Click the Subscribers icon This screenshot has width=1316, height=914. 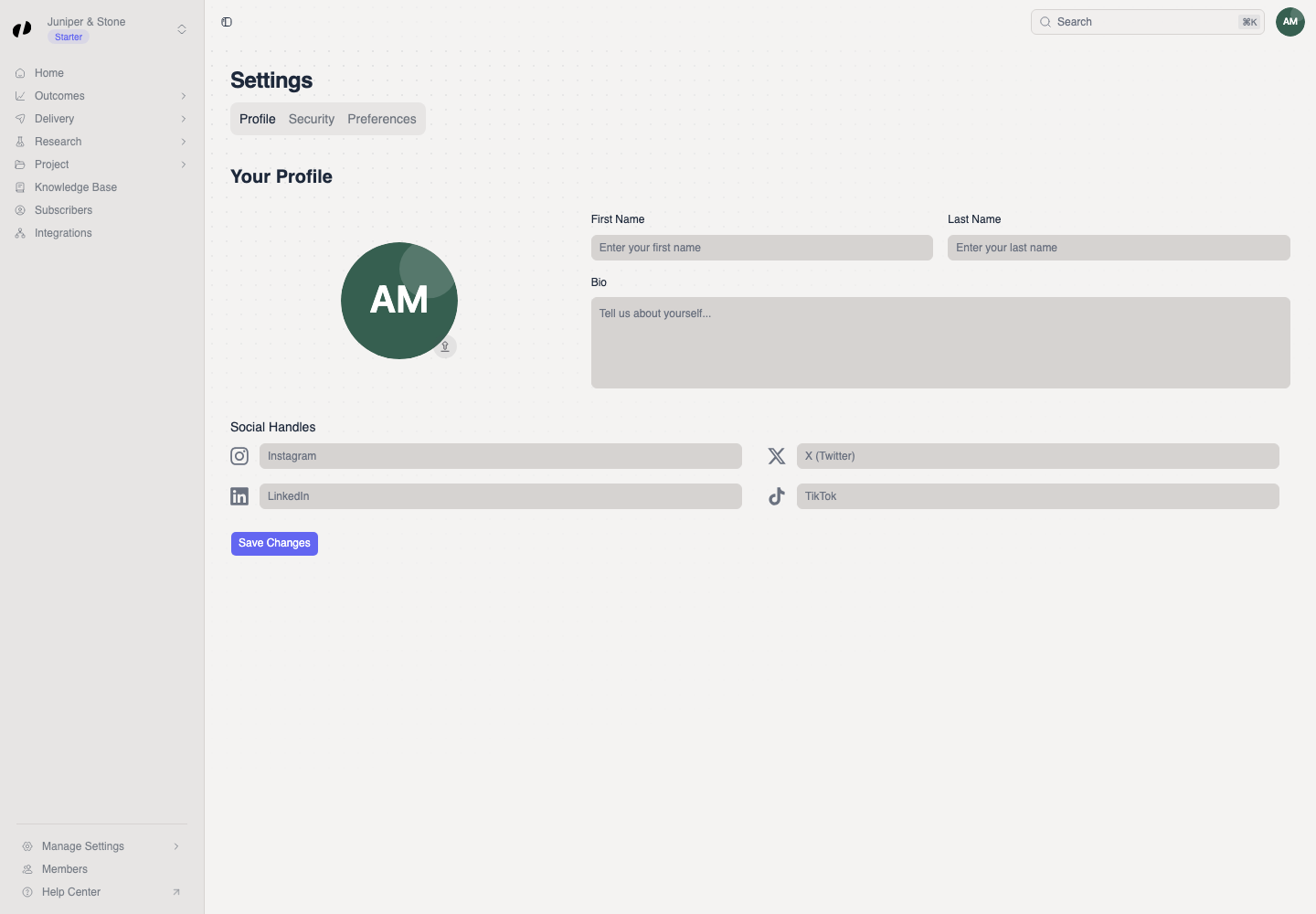pos(20,210)
